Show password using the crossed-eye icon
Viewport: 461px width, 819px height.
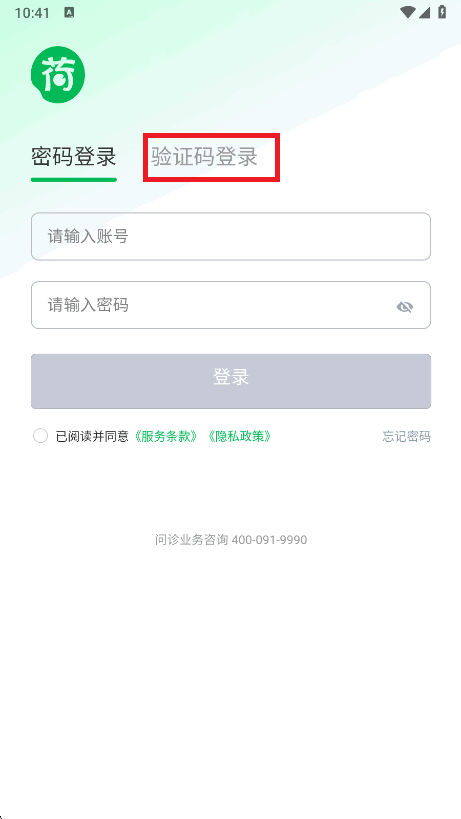404,307
